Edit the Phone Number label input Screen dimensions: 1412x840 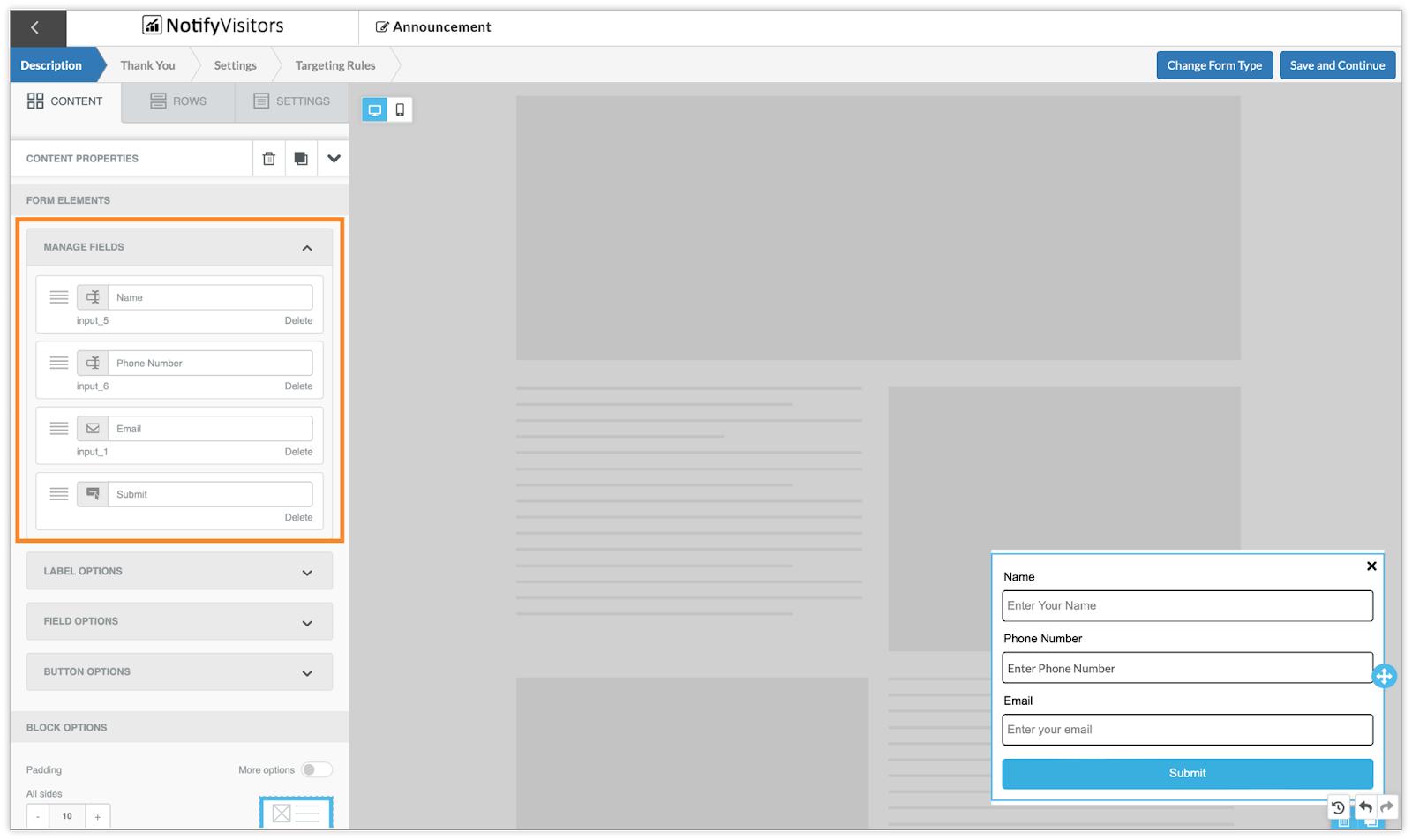pyautogui.click(x=210, y=363)
